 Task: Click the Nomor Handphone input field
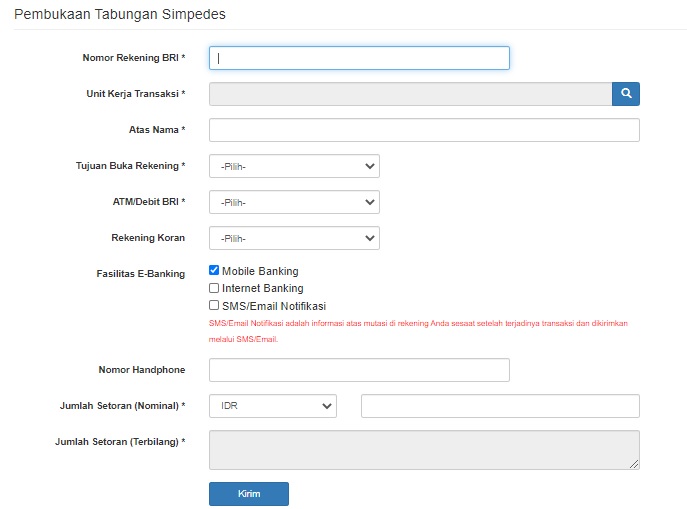click(x=359, y=370)
